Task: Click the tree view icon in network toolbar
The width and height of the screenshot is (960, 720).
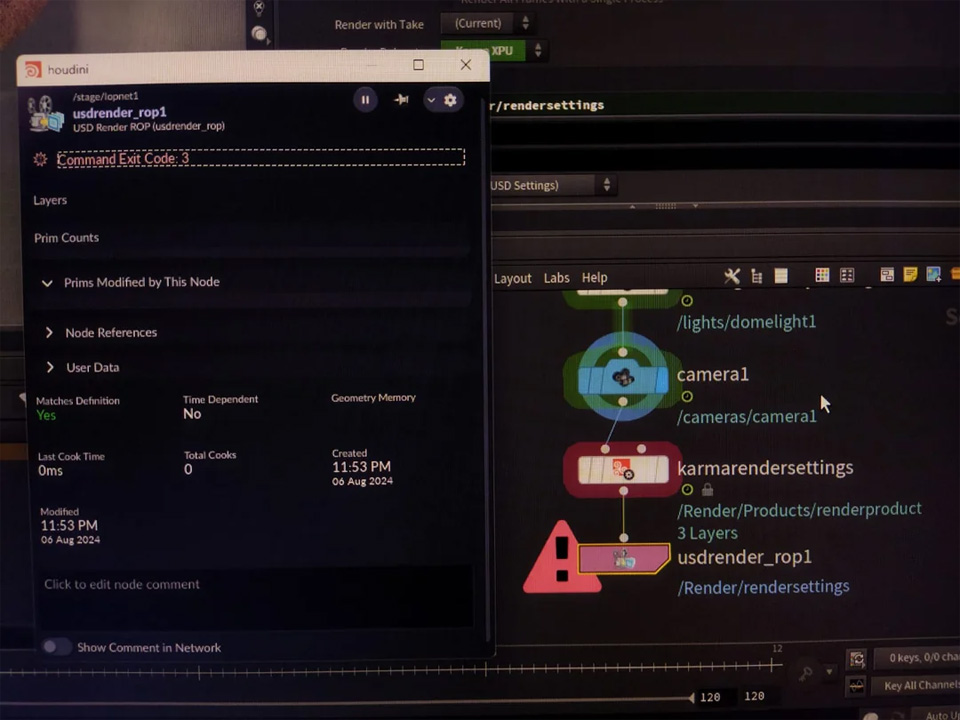Action: [757, 277]
